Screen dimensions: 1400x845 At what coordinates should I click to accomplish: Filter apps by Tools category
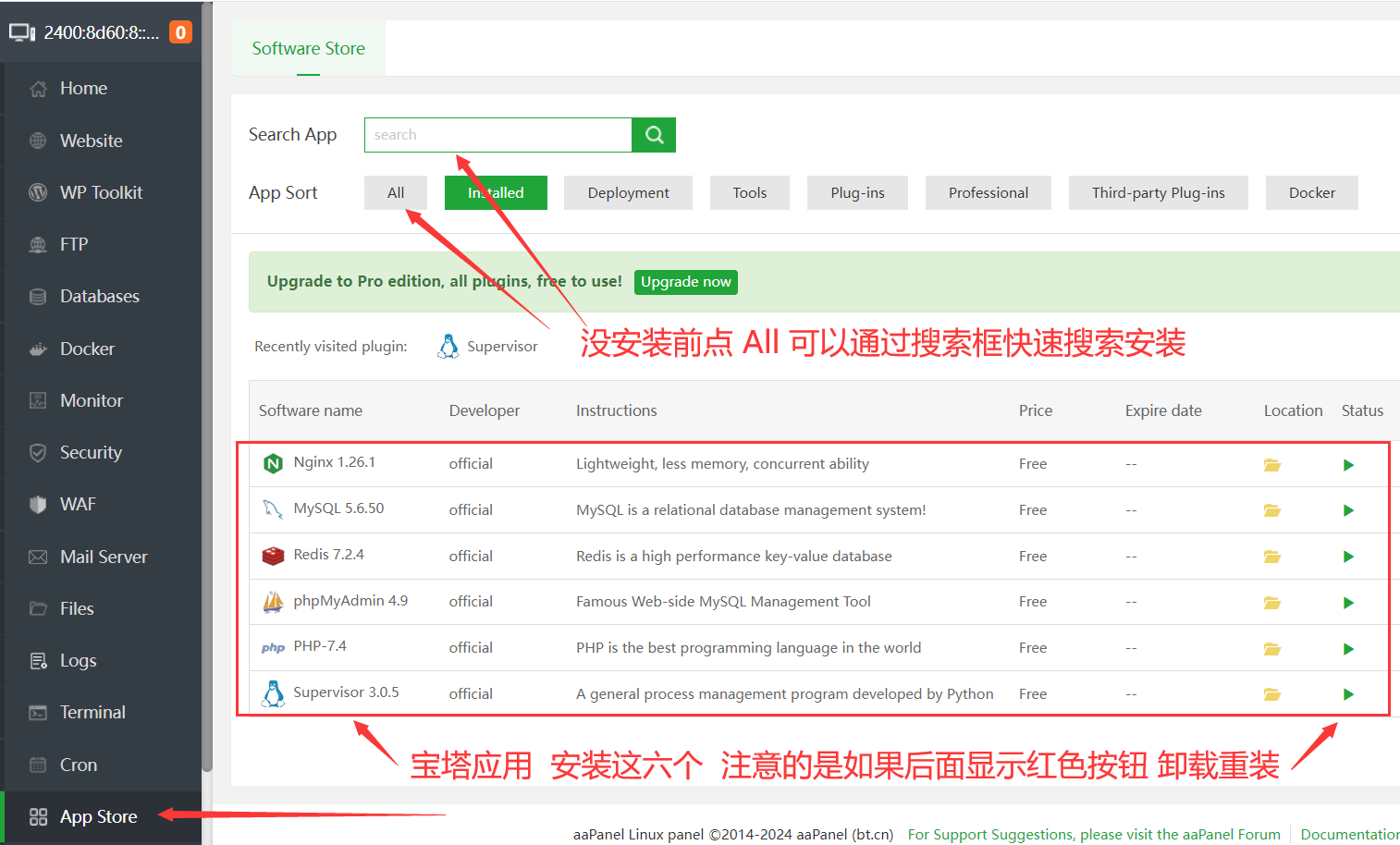coord(750,192)
